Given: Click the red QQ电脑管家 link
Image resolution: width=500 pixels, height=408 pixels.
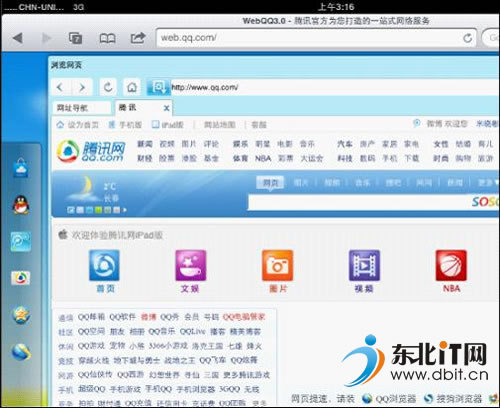Looking at the screenshot, I should pos(244,317).
